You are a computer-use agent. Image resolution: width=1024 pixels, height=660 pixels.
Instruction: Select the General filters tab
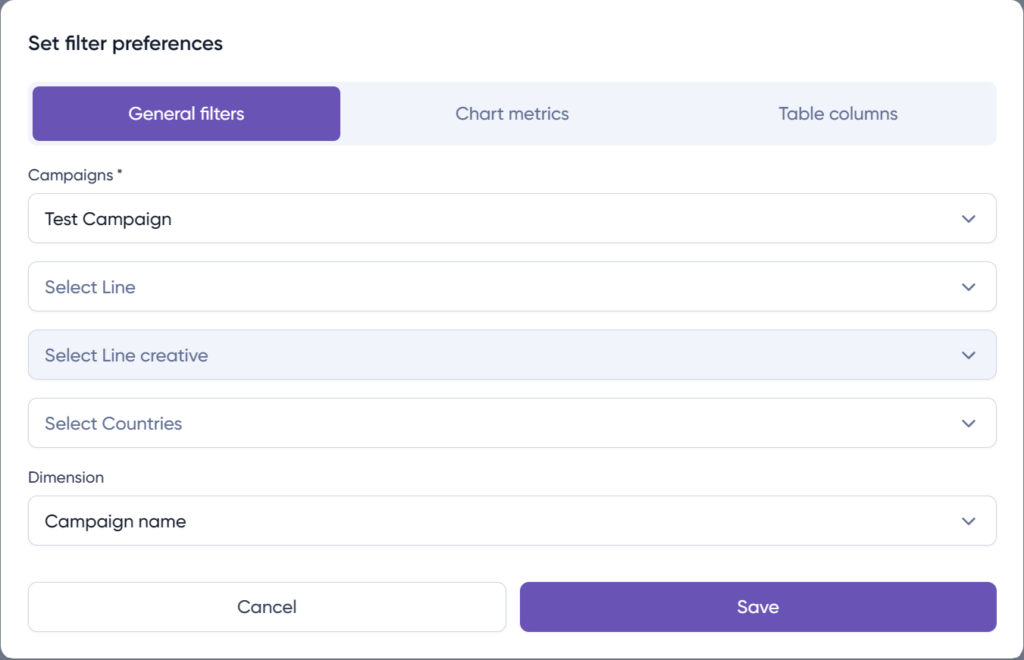[x=186, y=113]
